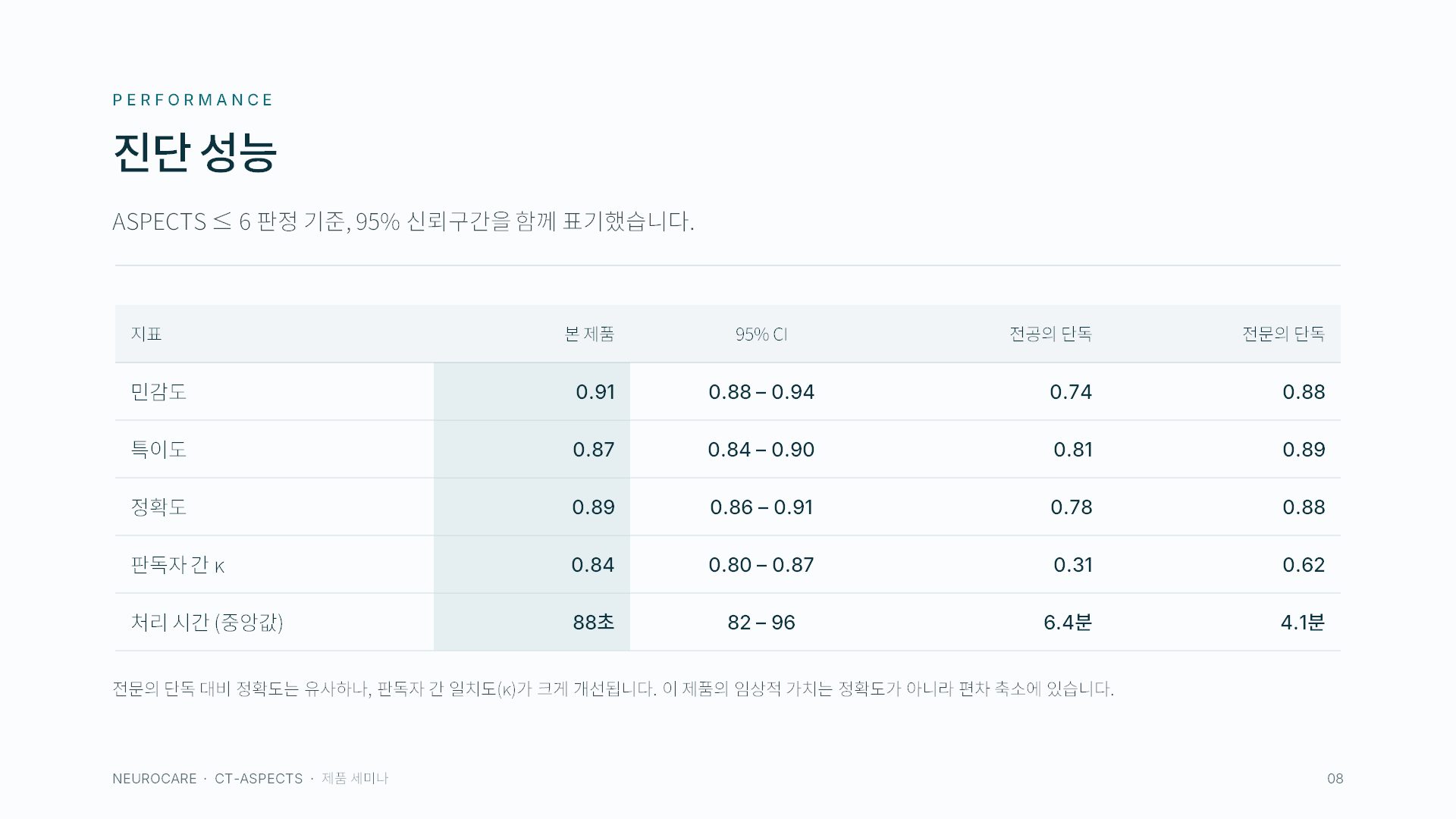Click resident sensitivity value 0.74
The width and height of the screenshot is (1456, 819).
click(x=1071, y=392)
